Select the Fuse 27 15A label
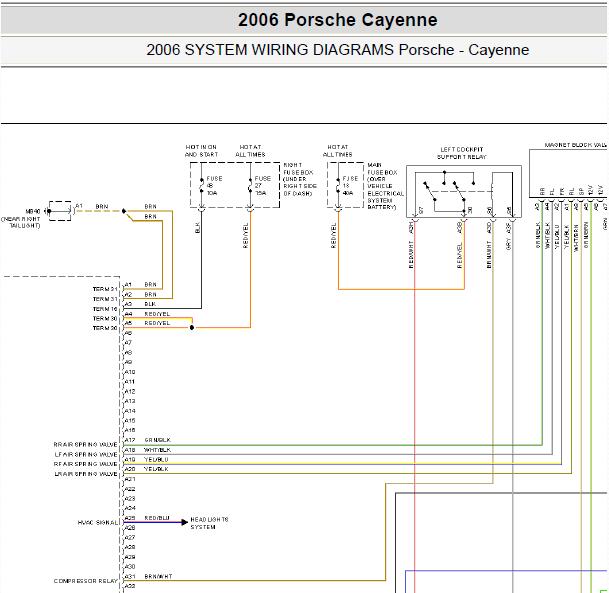 [263, 186]
